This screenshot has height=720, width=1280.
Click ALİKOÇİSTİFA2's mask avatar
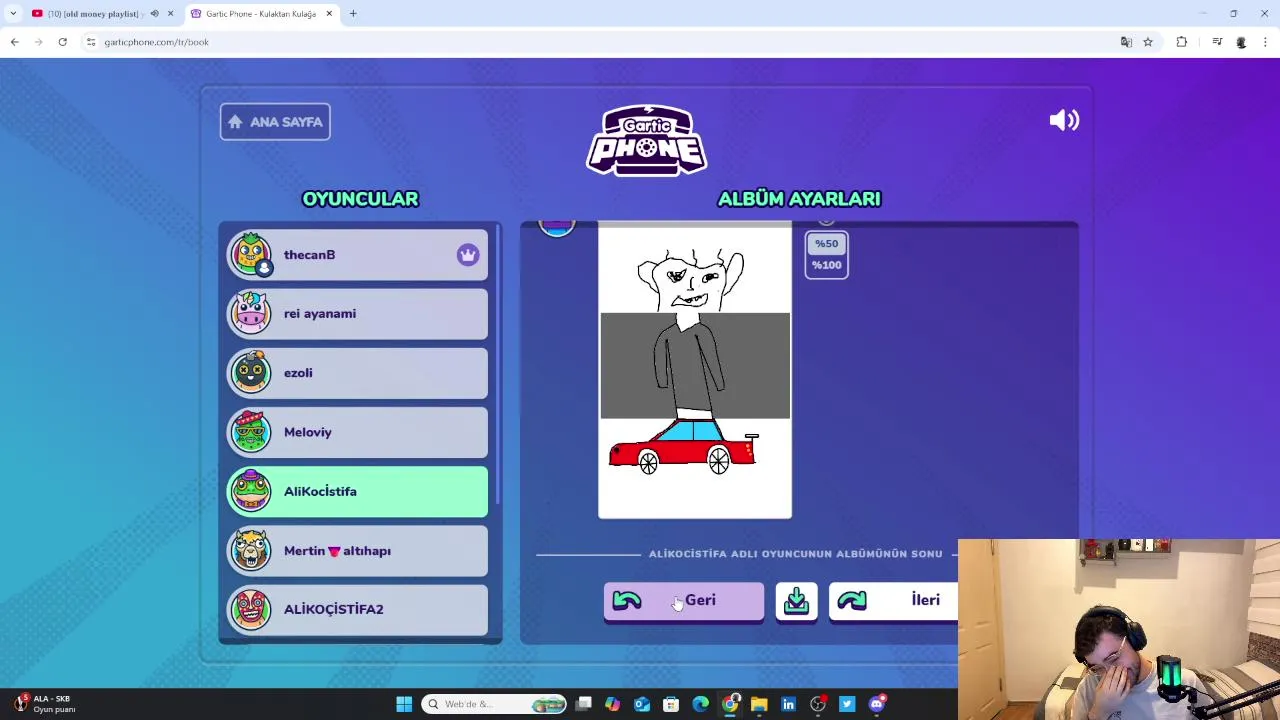tap(250, 609)
